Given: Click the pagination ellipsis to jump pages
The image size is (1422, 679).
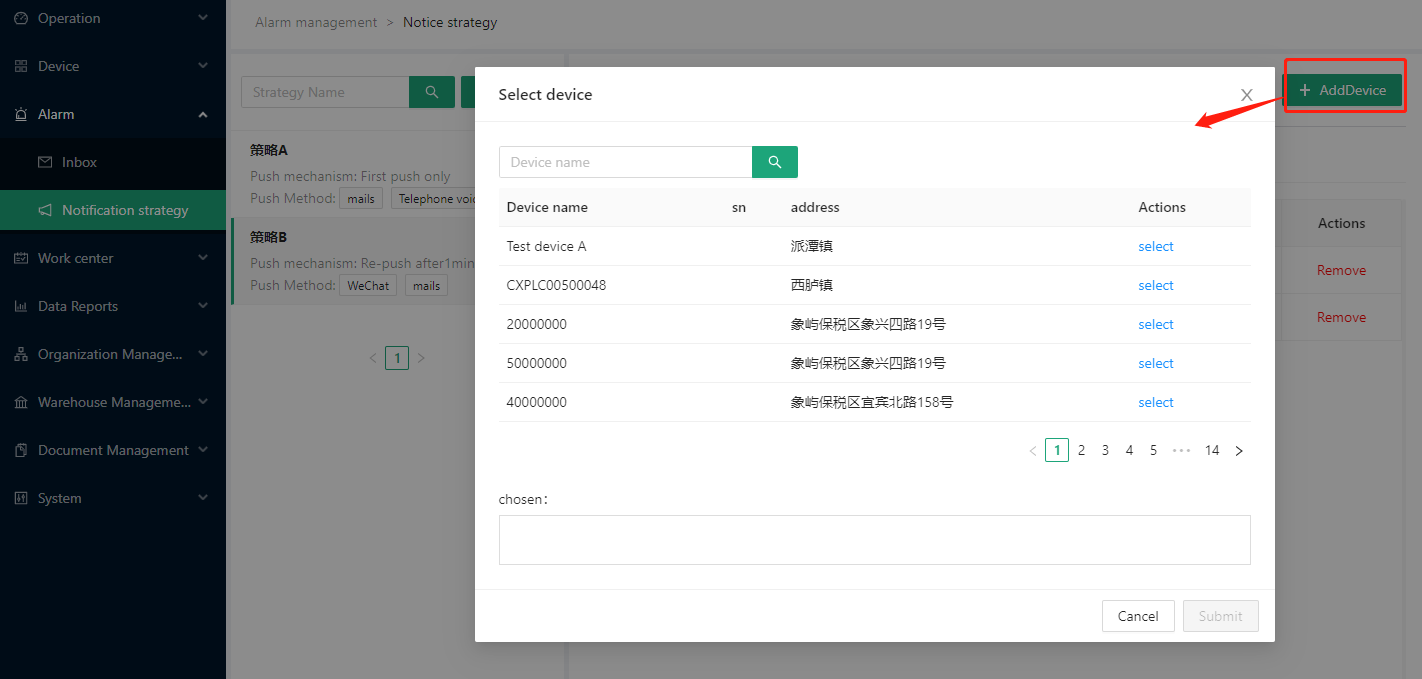Looking at the screenshot, I should pyautogui.click(x=1181, y=451).
